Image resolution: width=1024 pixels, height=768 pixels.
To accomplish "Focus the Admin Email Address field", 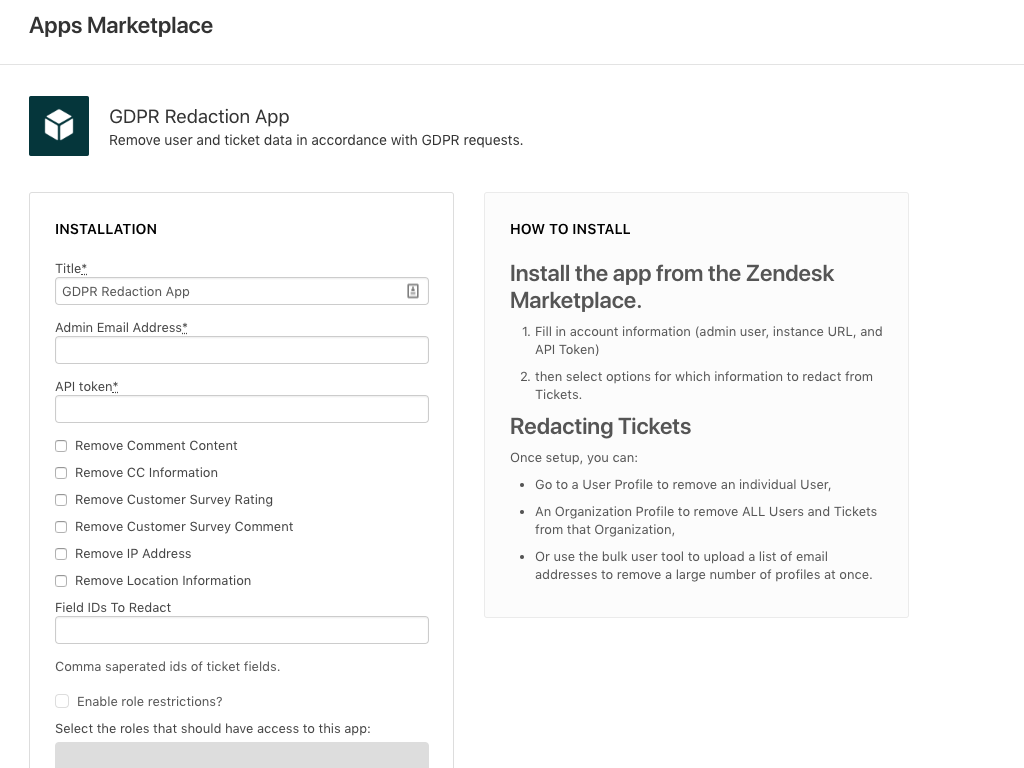I will (x=242, y=350).
